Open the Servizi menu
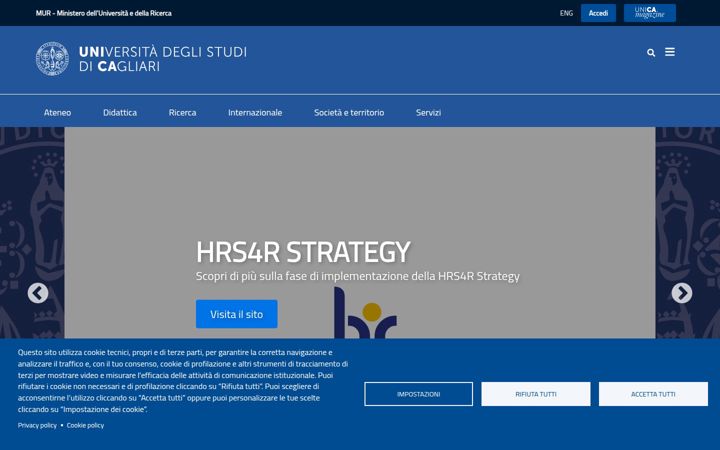The height and width of the screenshot is (450, 720). click(x=428, y=112)
